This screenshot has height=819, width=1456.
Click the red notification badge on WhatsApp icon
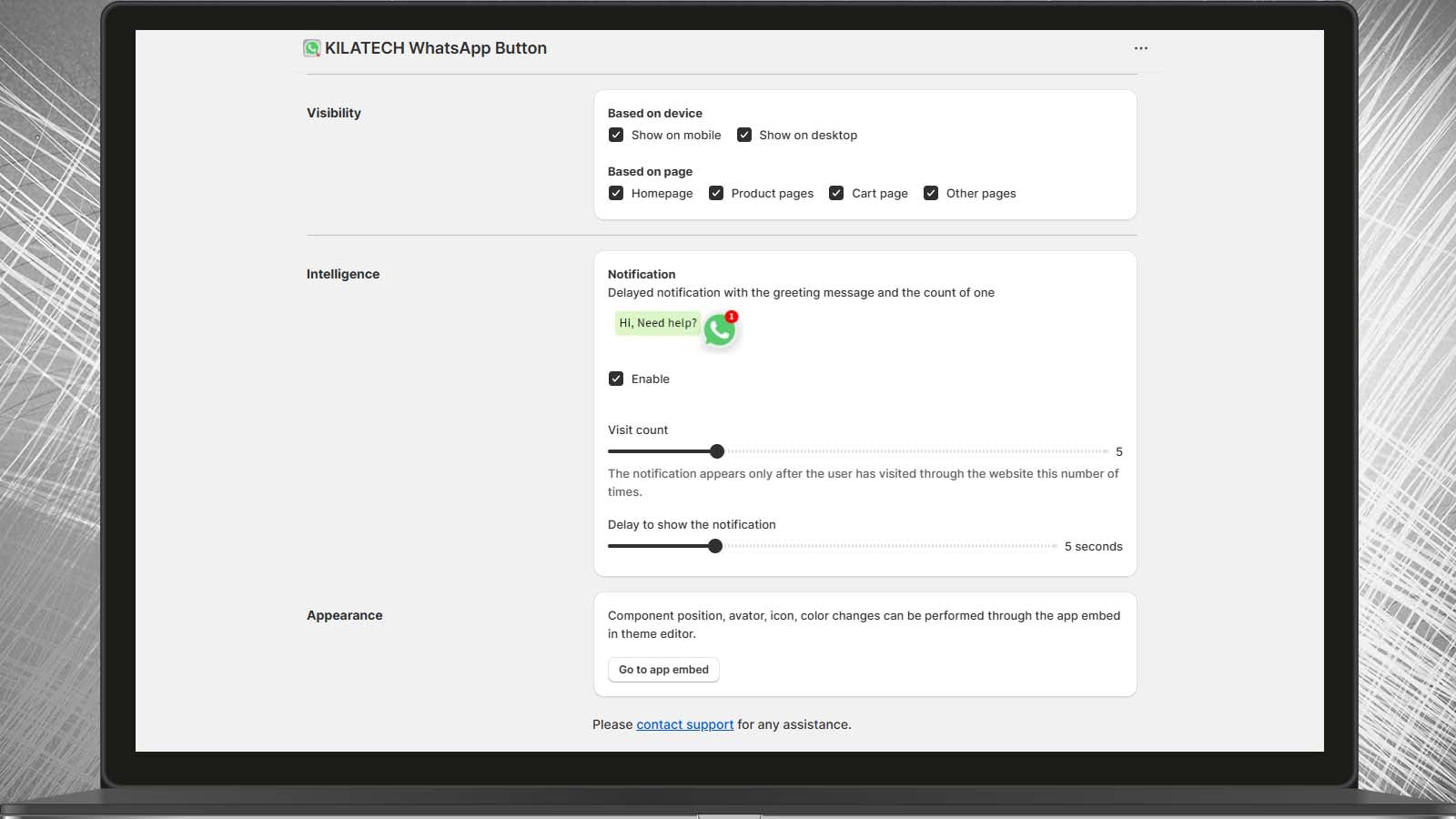pyautogui.click(x=732, y=317)
